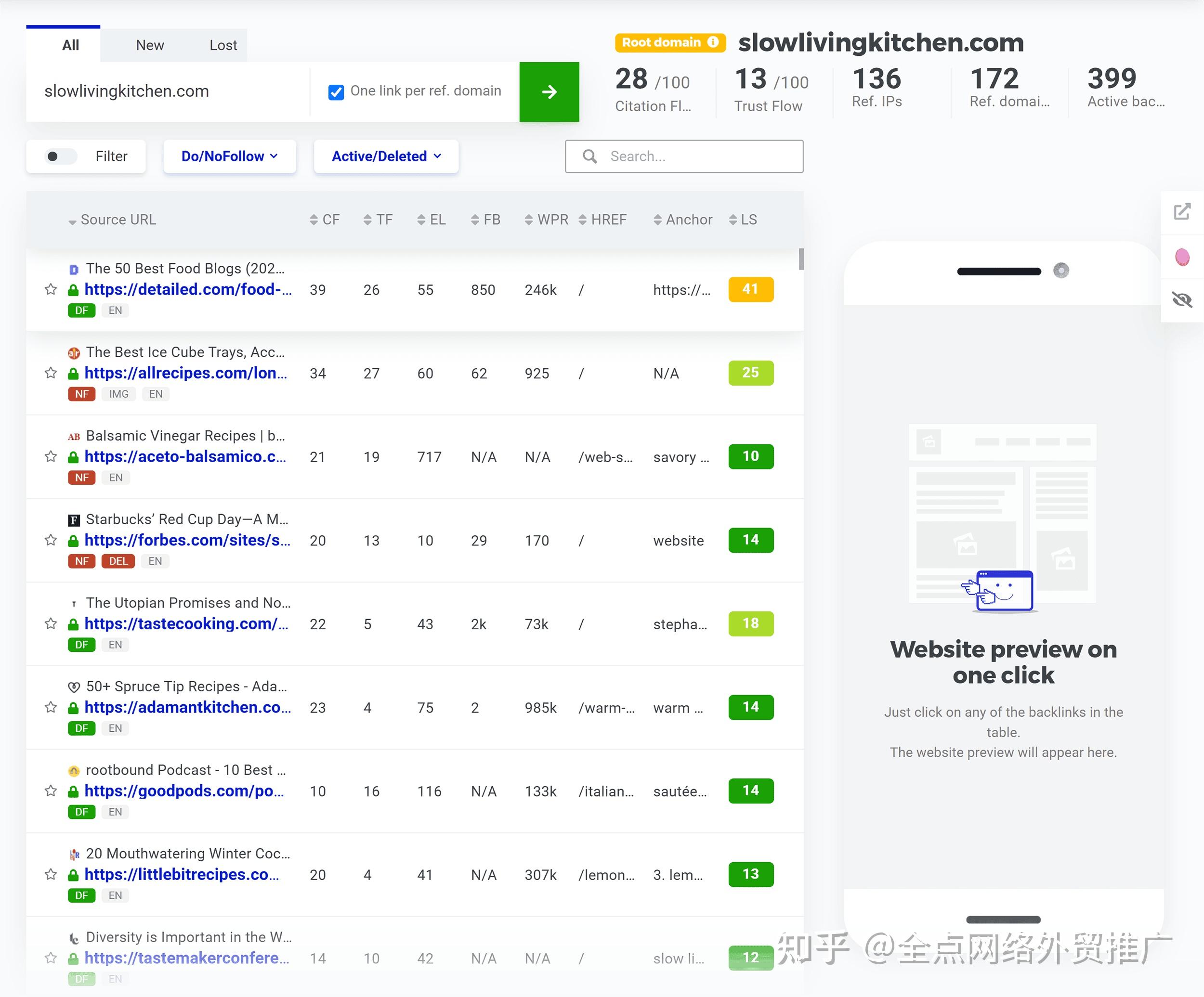Viewport: 1204px width, 997px height.
Task: Open the Active/Deleted dropdown
Action: pyautogui.click(x=386, y=156)
